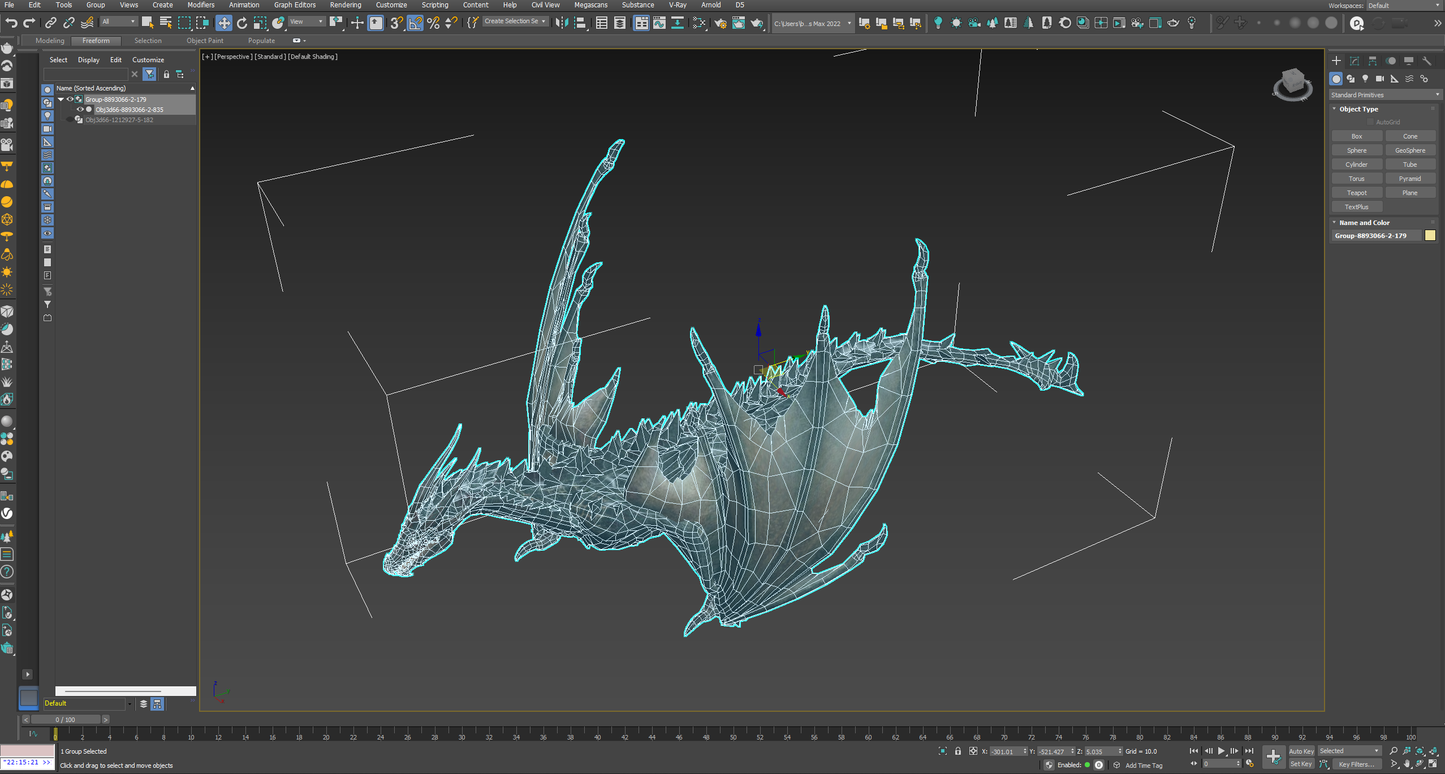The height and width of the screenshot is (774, 1445).
Task: Click the Torus primitive button
Action: coord(1357,178)
